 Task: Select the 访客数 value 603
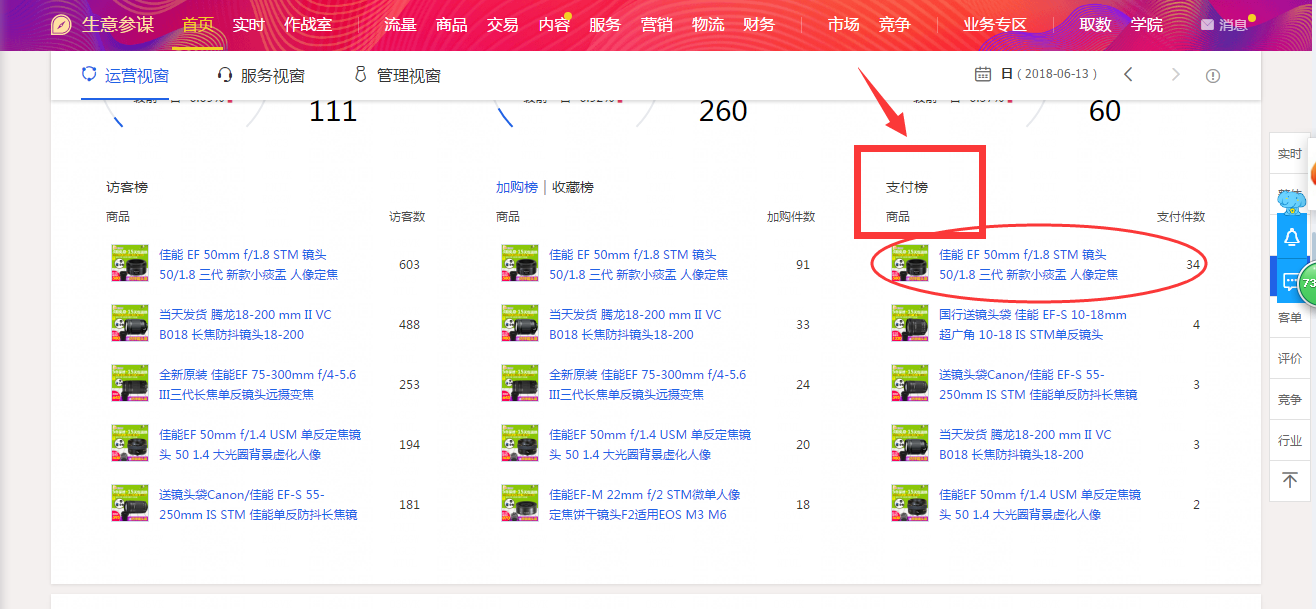coord(409,265)
